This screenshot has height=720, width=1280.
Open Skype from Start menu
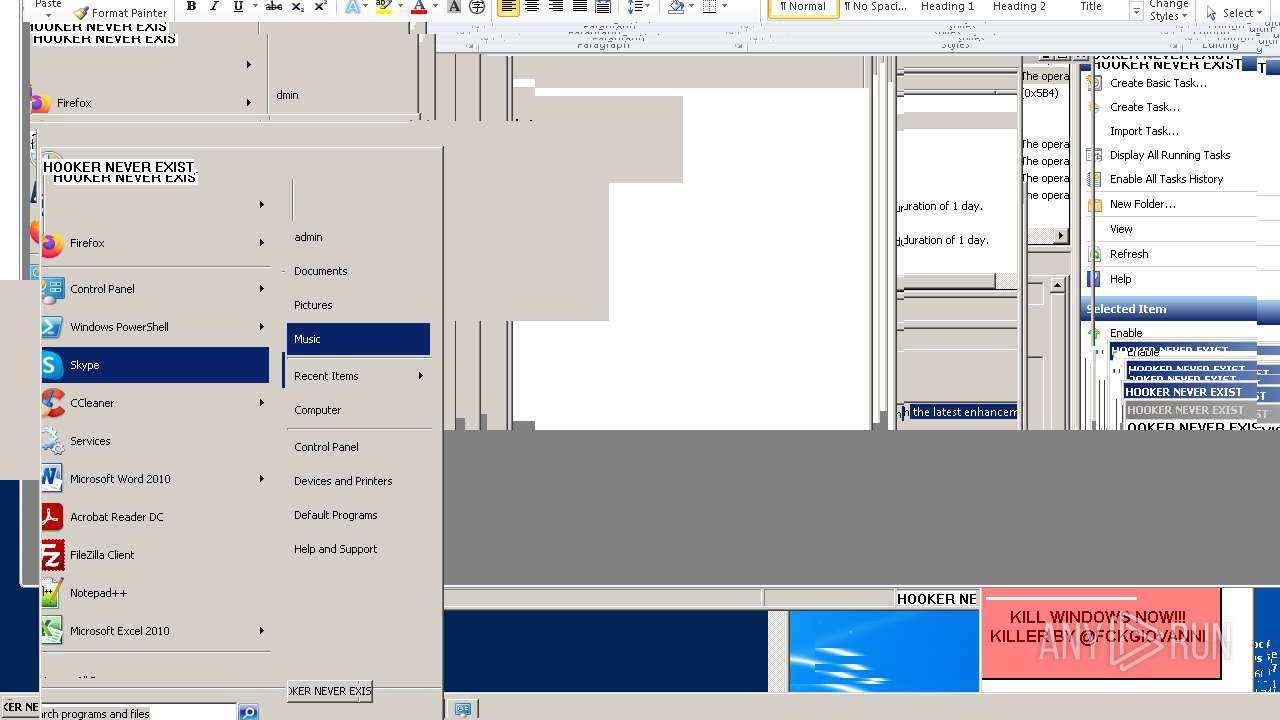pyautogui.click(x=155, y=365)
